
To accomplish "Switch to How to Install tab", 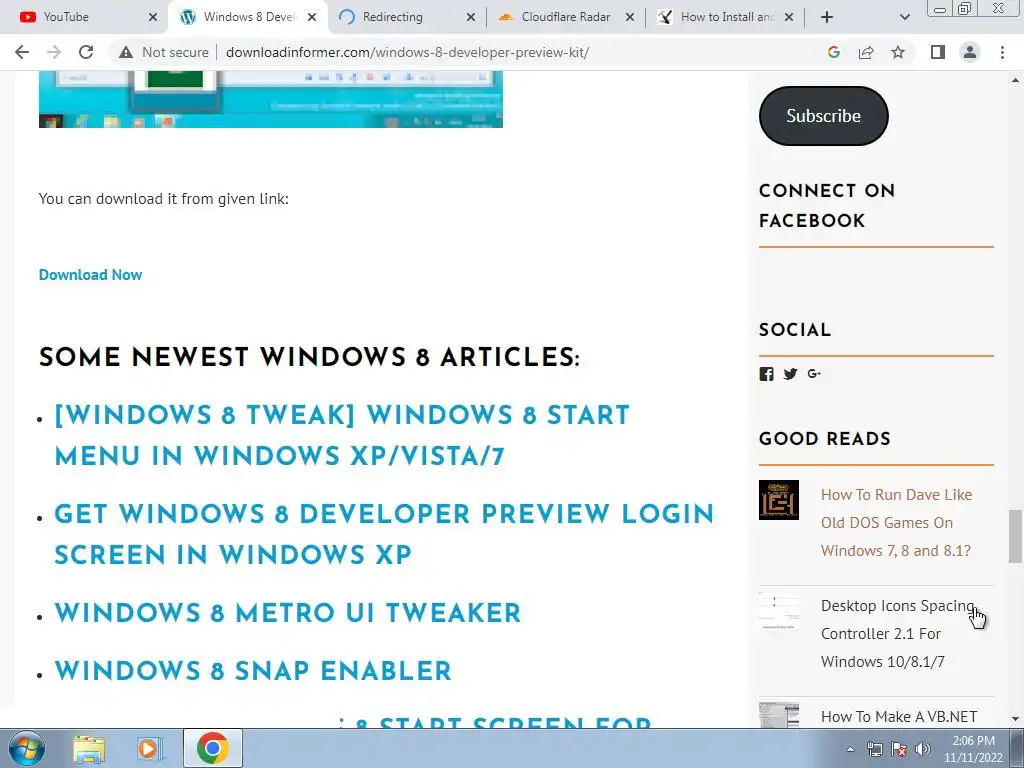I will tap(727, 17).
